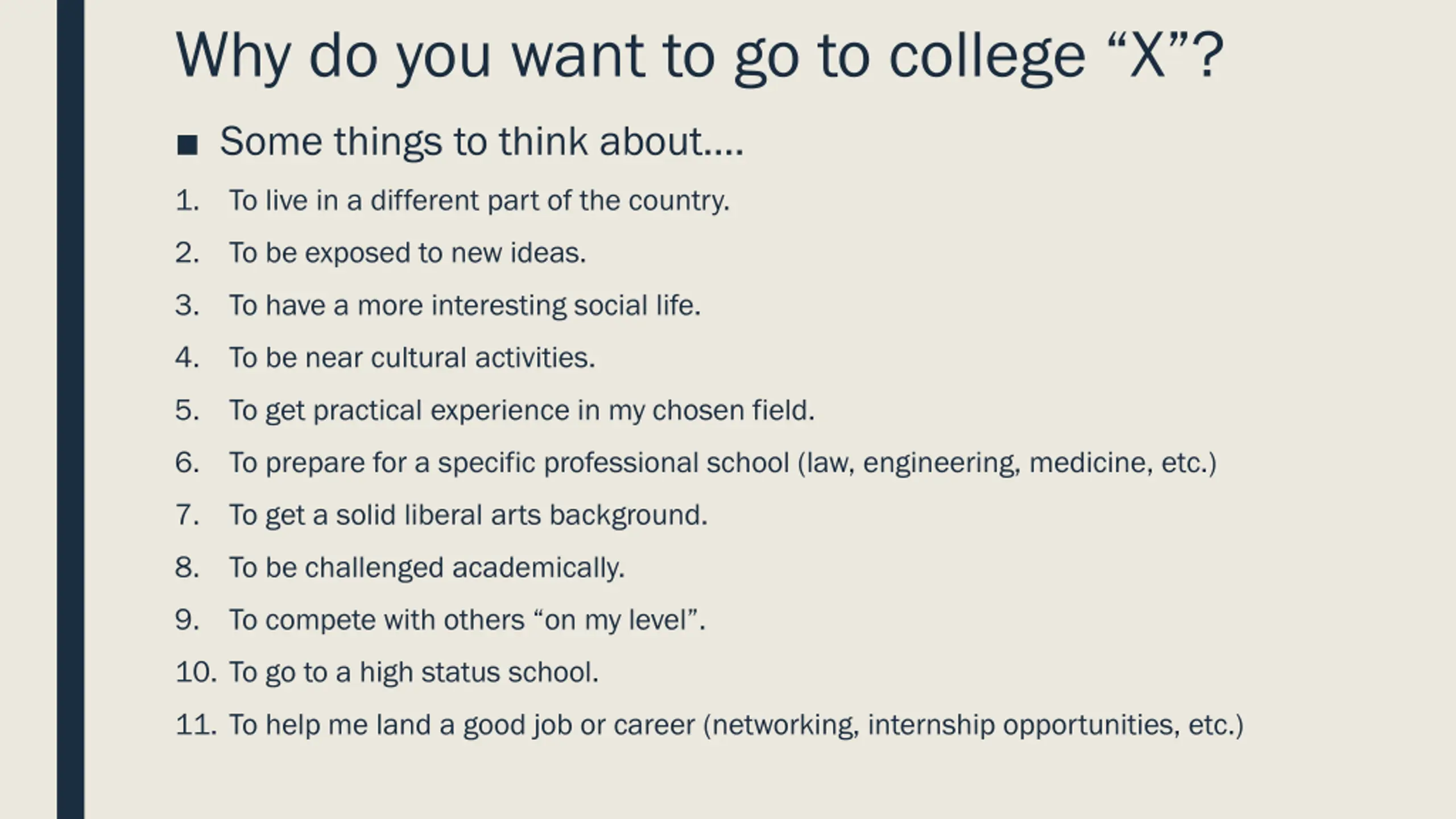Click the number 1. list marker
The height and width of the screenshot is (819, 1456).
(188, 201)
